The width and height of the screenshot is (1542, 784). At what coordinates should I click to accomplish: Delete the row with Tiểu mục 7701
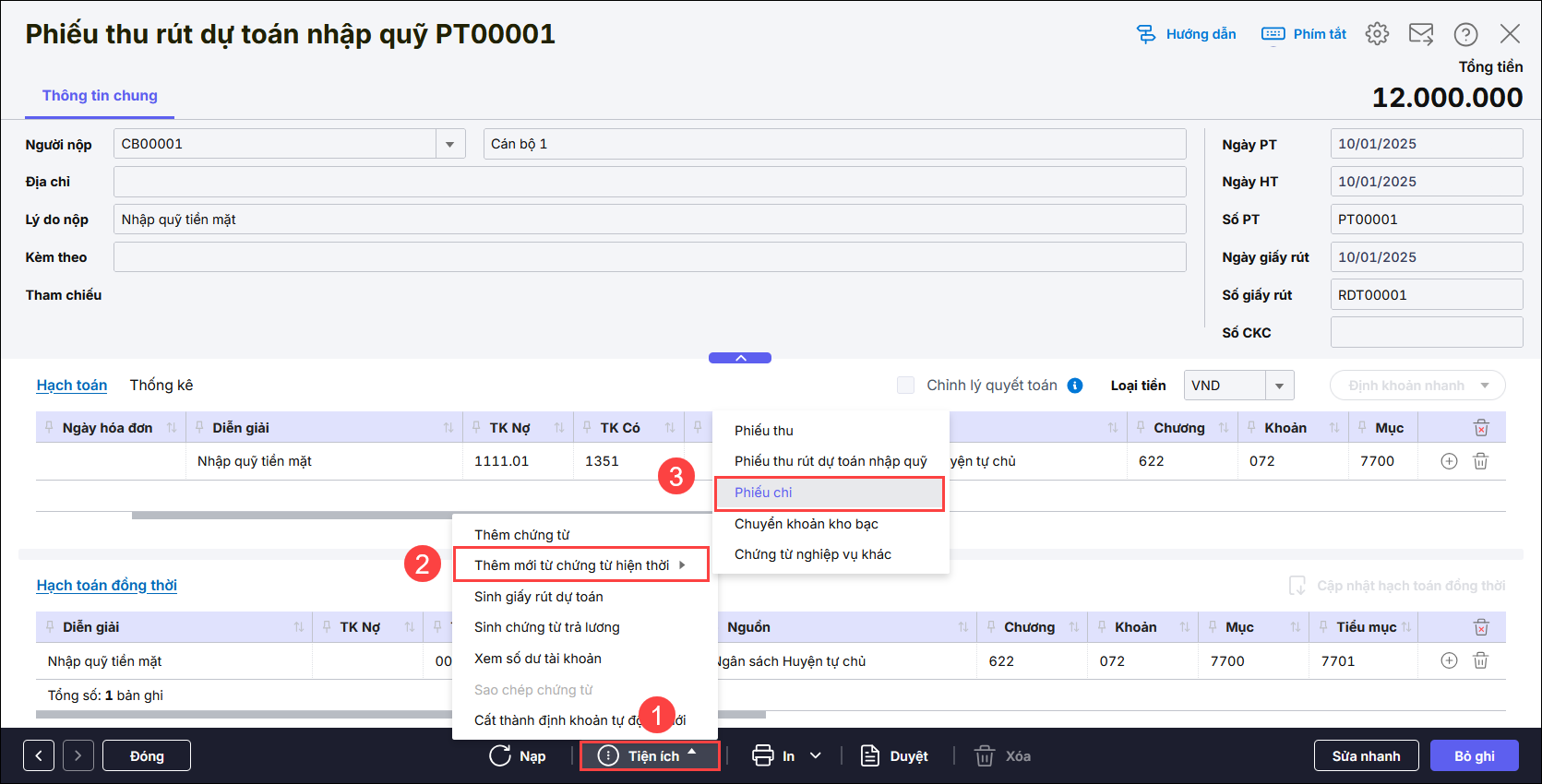[1481, 660]
